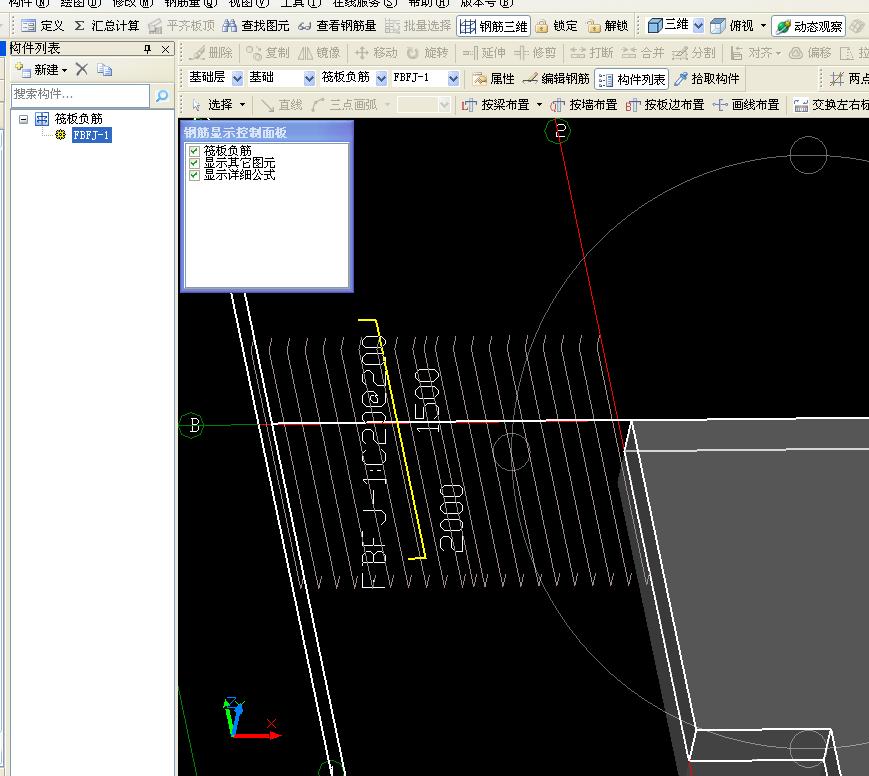Toggle 显示其它图元 checkbox

(x=194, y=163)
